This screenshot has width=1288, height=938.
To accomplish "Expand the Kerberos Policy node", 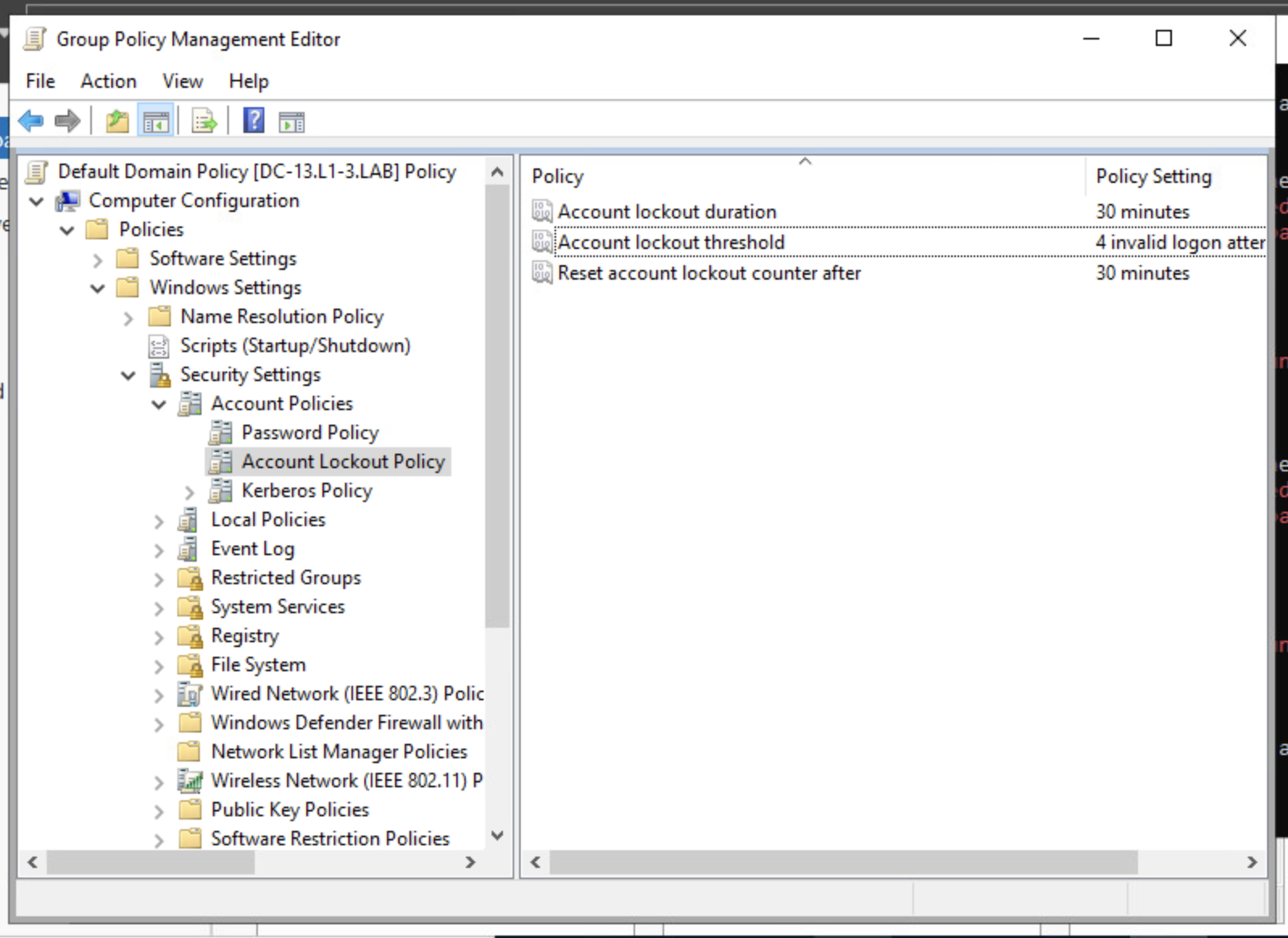I will [189, 492].
